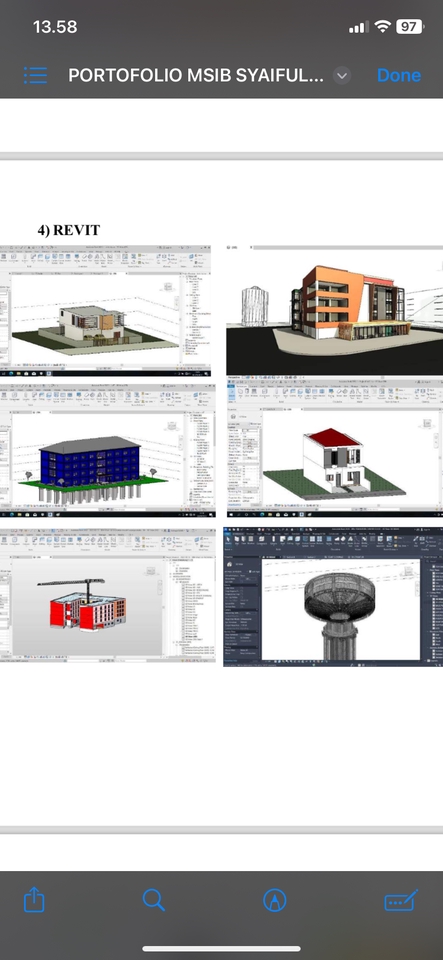Image resolution: width=443 pixels, height=960 pixels.
Task: Expand the document title dropdown chevron
Action: tap(342, 75)
